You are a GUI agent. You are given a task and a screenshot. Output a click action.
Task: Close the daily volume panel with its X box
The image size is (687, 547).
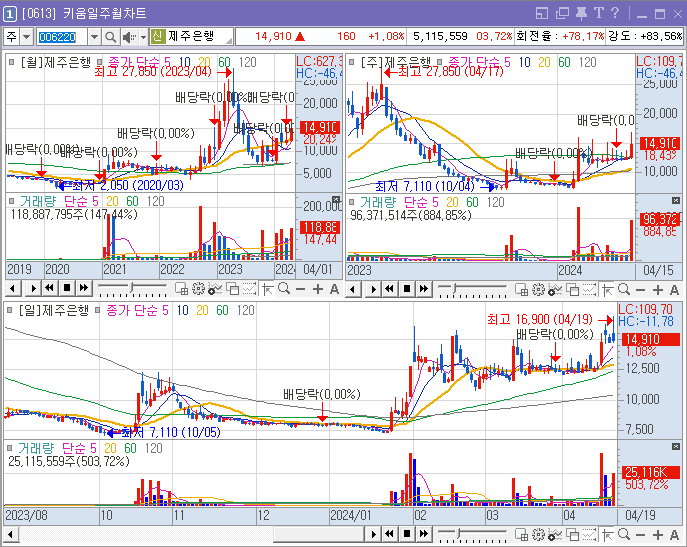pos(676,447)
